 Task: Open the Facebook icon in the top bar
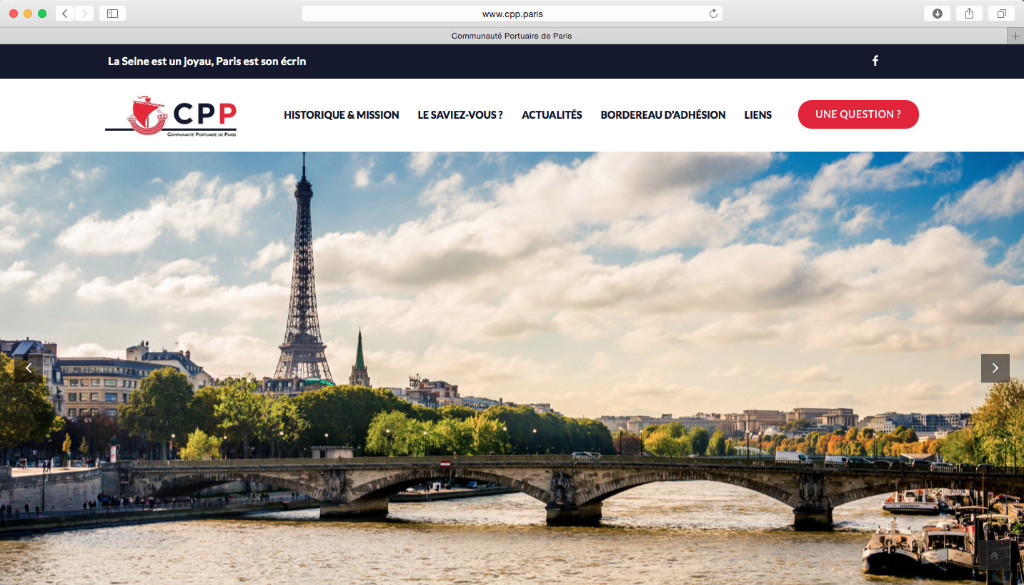point(875,61)
